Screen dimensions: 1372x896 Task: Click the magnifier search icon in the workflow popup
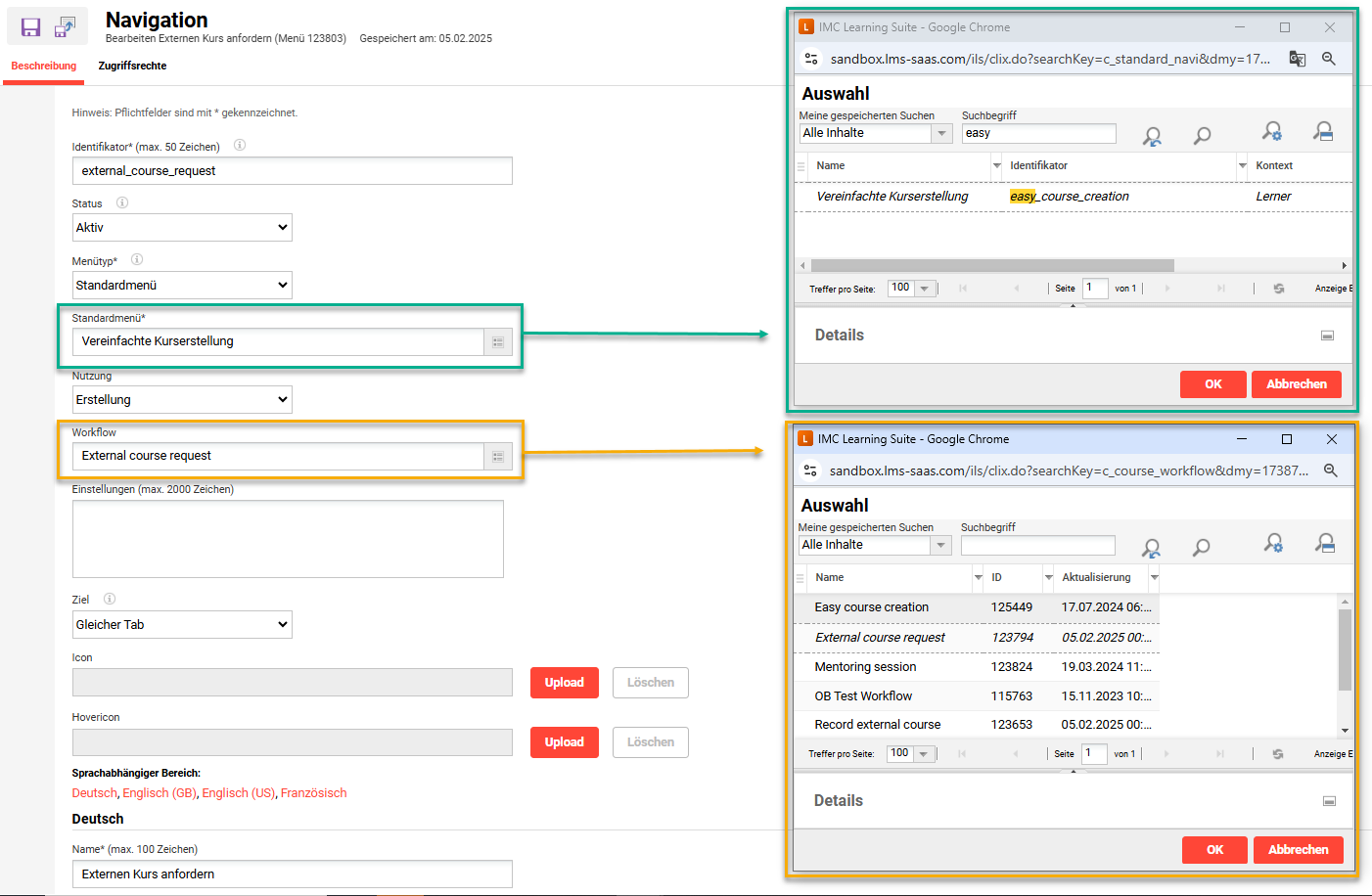[1201, 548]
